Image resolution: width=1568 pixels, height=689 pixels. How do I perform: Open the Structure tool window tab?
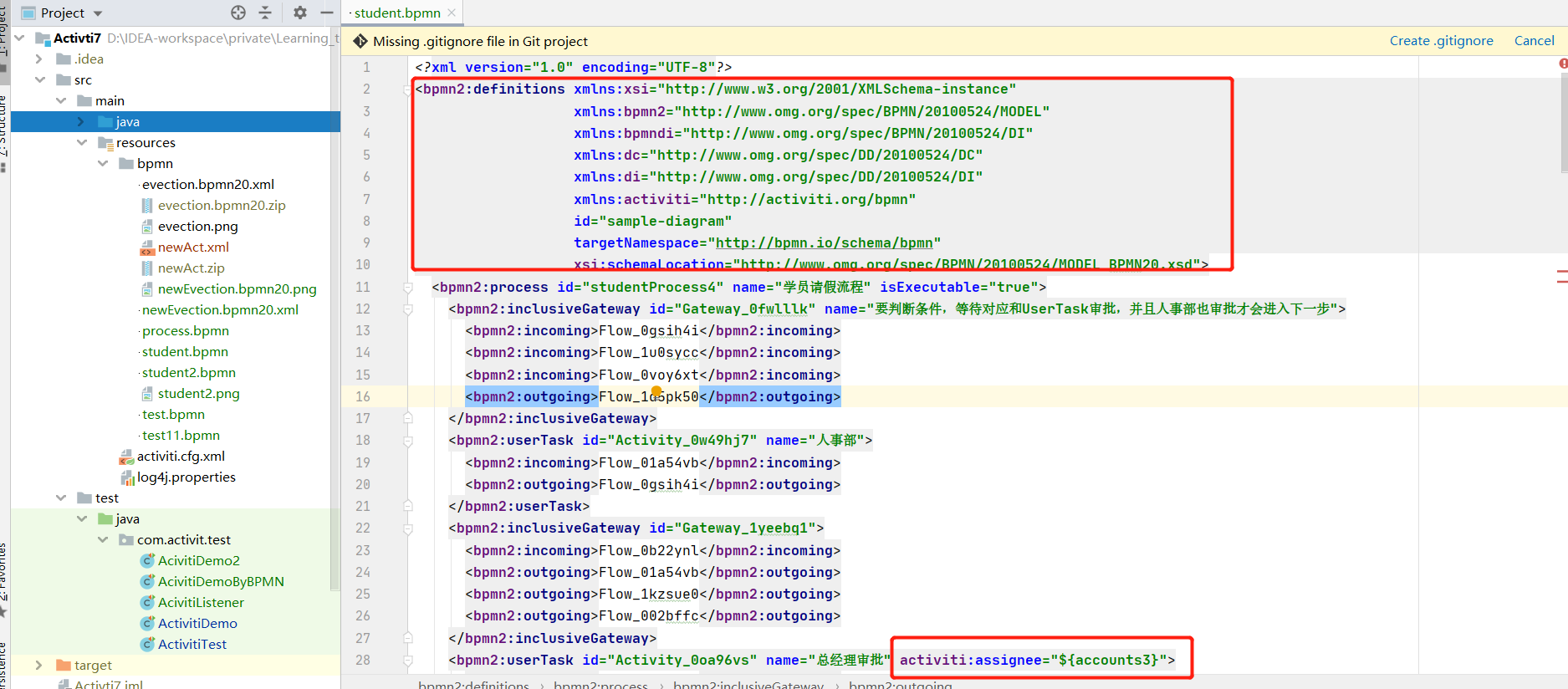[x=3, y=134]
